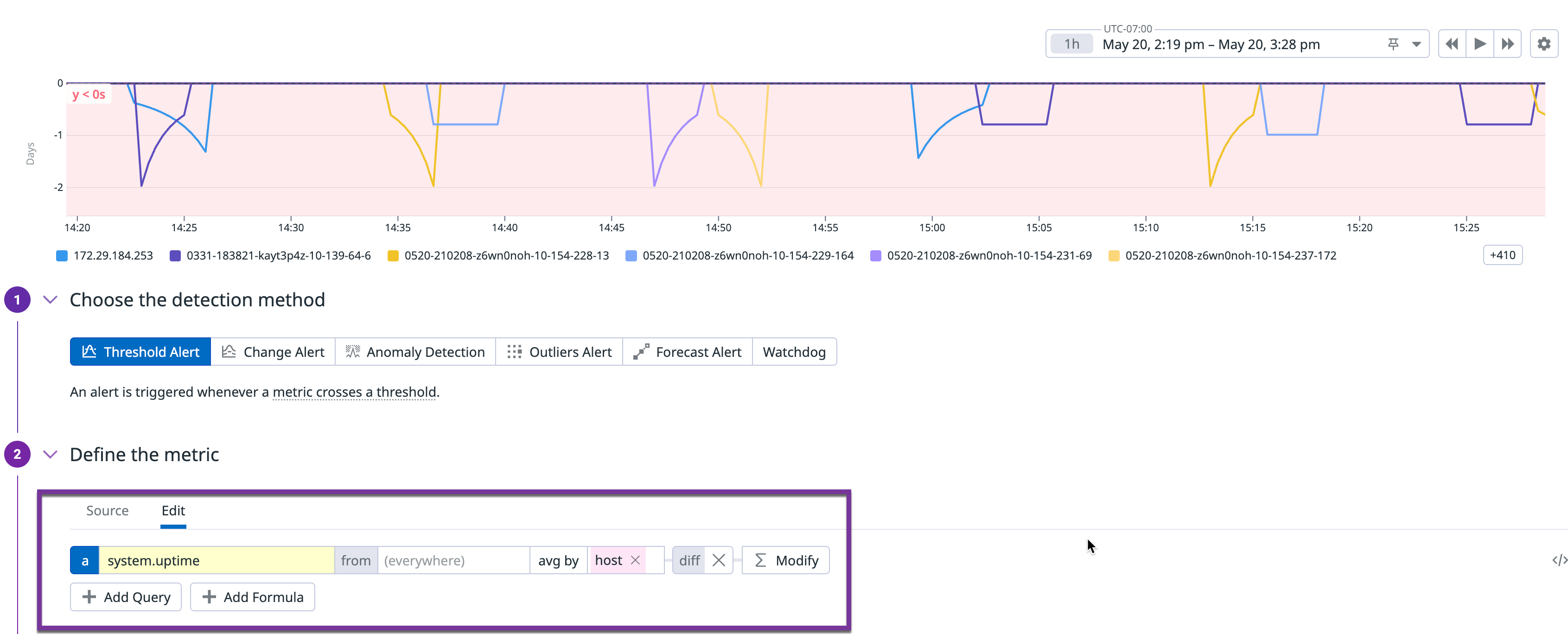
Task: Click the pin icon in time selector
Action: click(x=1393, y=44)
